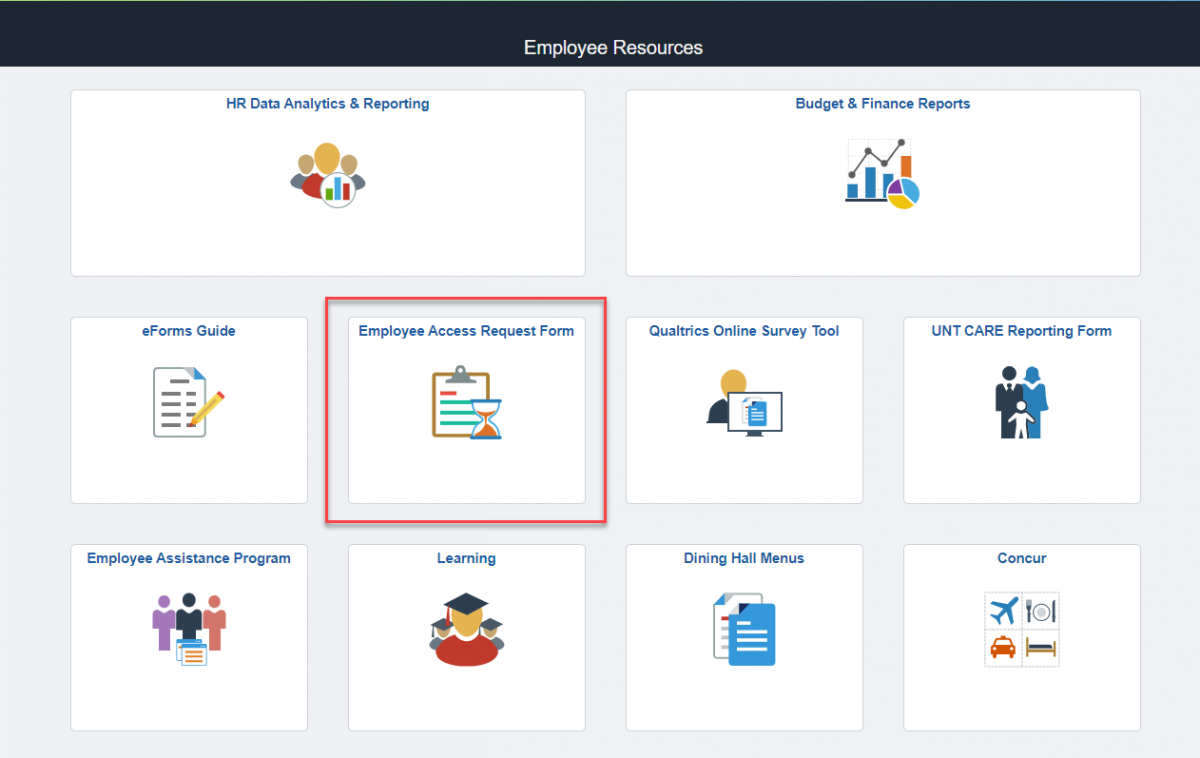Click the Budget & Finance Reports chart icon

(x=883, y=174)
